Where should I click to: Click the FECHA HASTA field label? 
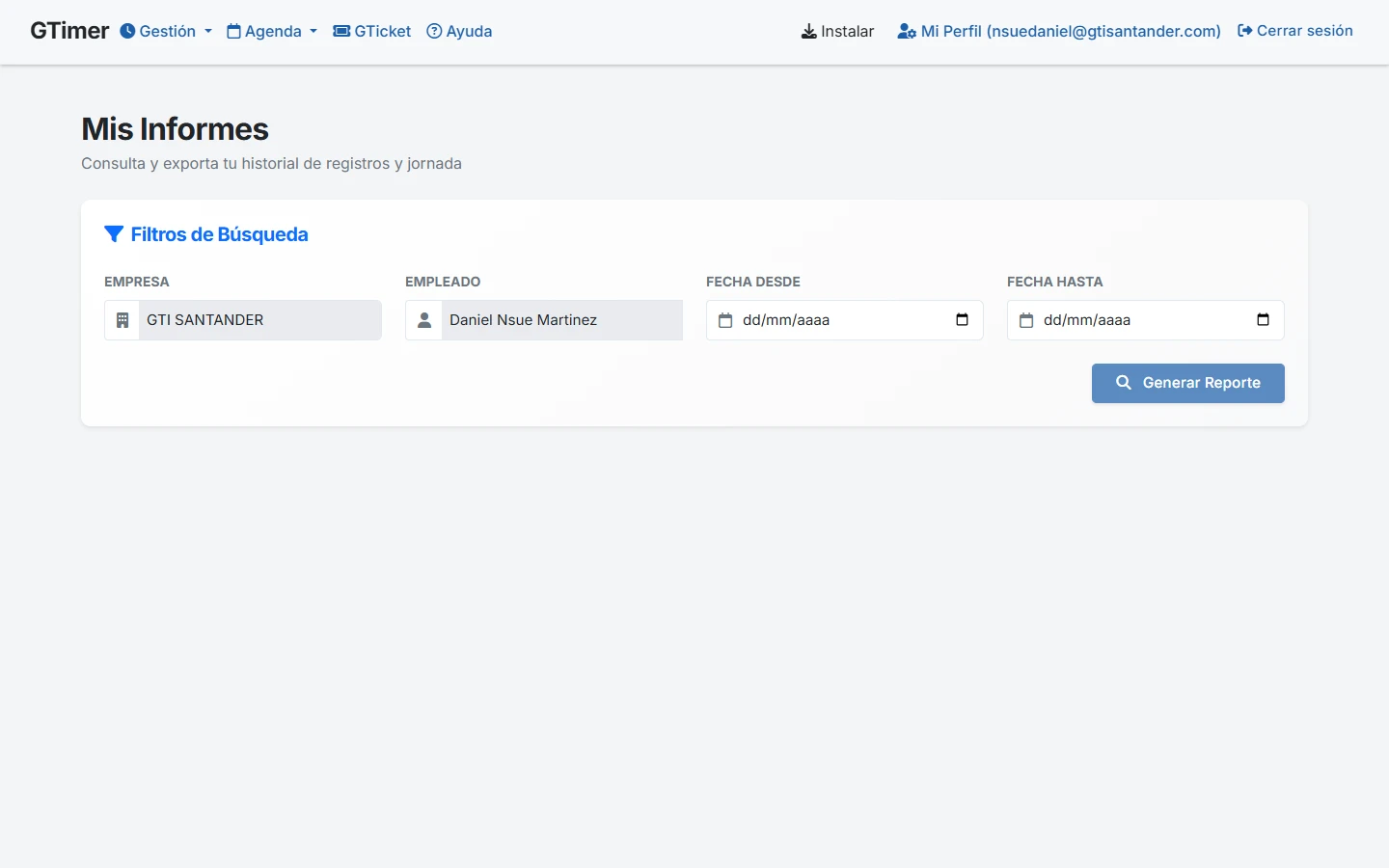(x=1054, y=282)
